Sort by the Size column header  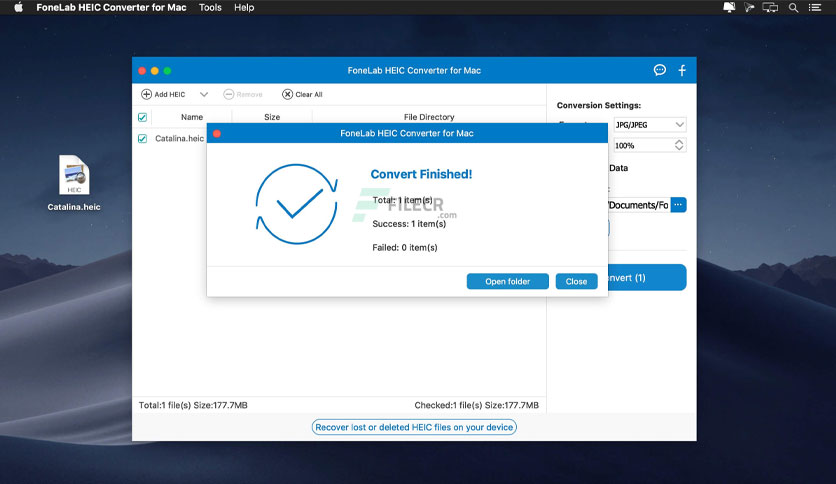coord(272,117)
